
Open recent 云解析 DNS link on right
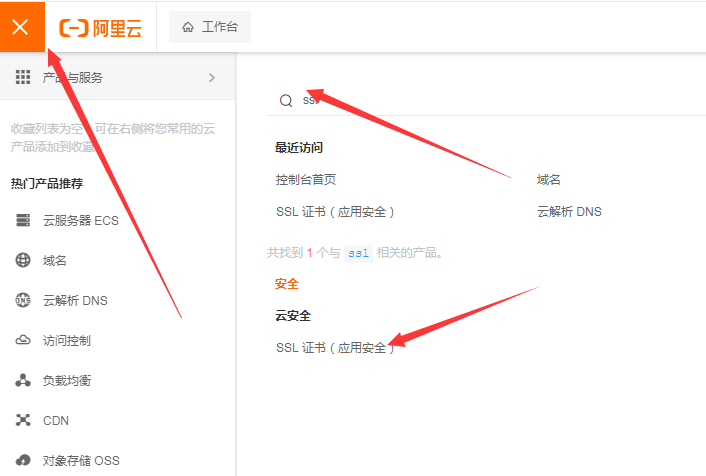pos(568,211)
